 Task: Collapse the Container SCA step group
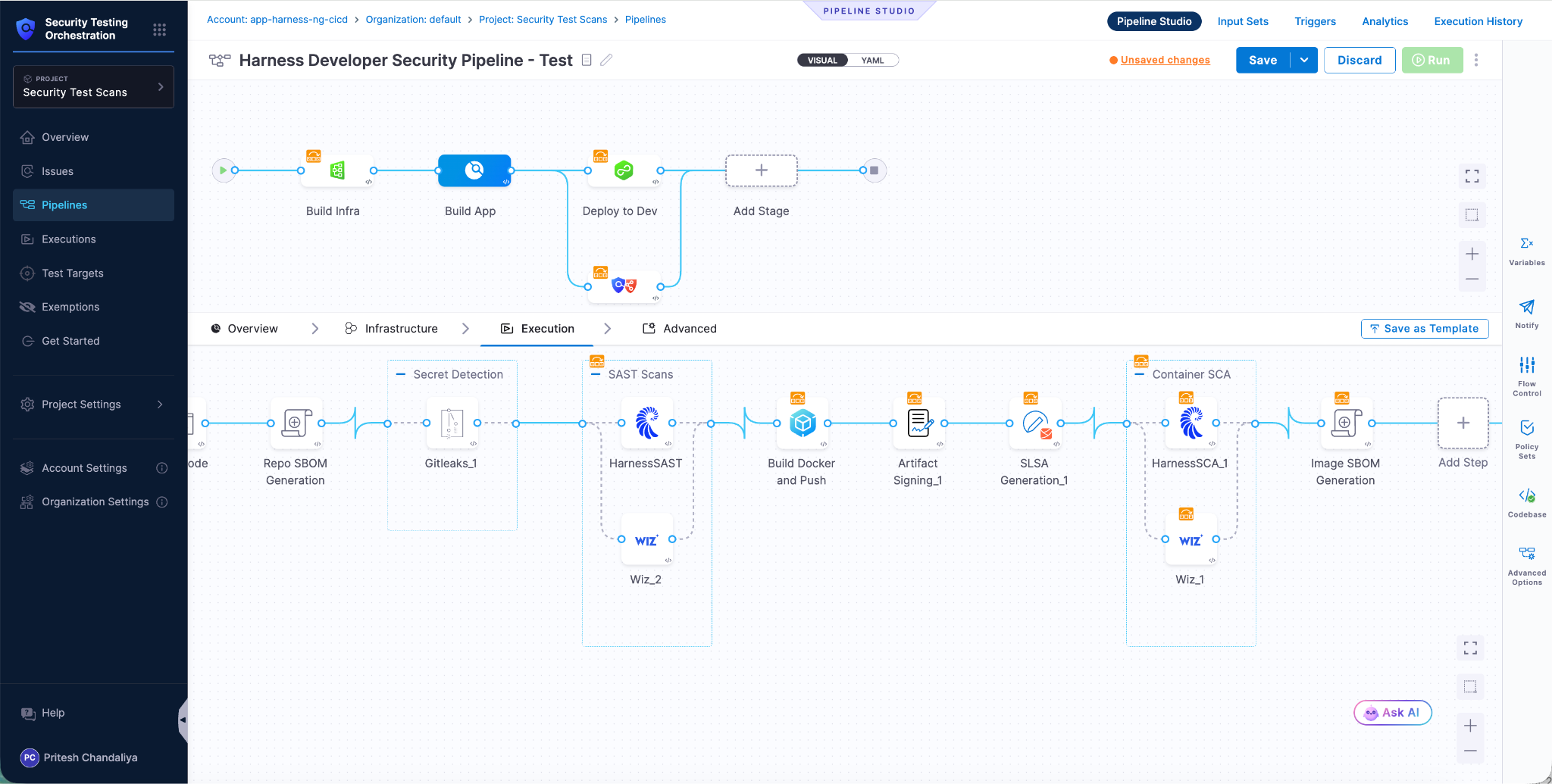click(x=1139, y=374)
